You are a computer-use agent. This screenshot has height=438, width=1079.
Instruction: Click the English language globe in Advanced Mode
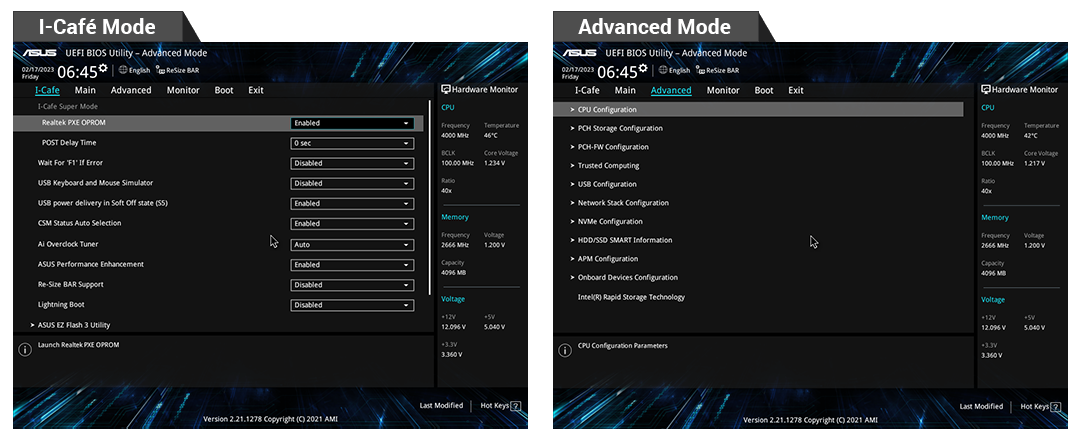coord(663,70)
